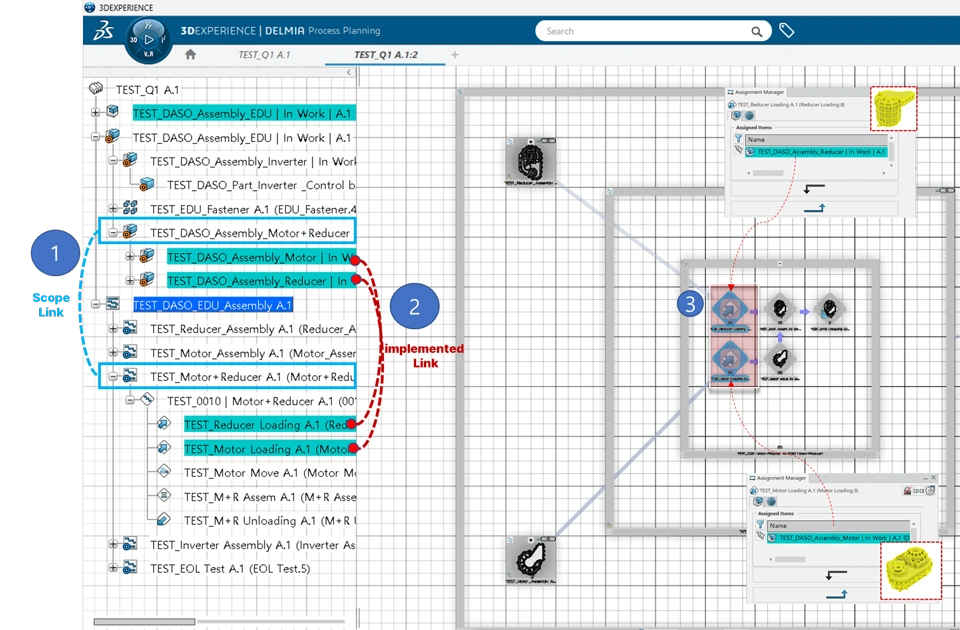Click the settings gear in lower Assignment Manager

pyautogui.click(x=930, y=490)
